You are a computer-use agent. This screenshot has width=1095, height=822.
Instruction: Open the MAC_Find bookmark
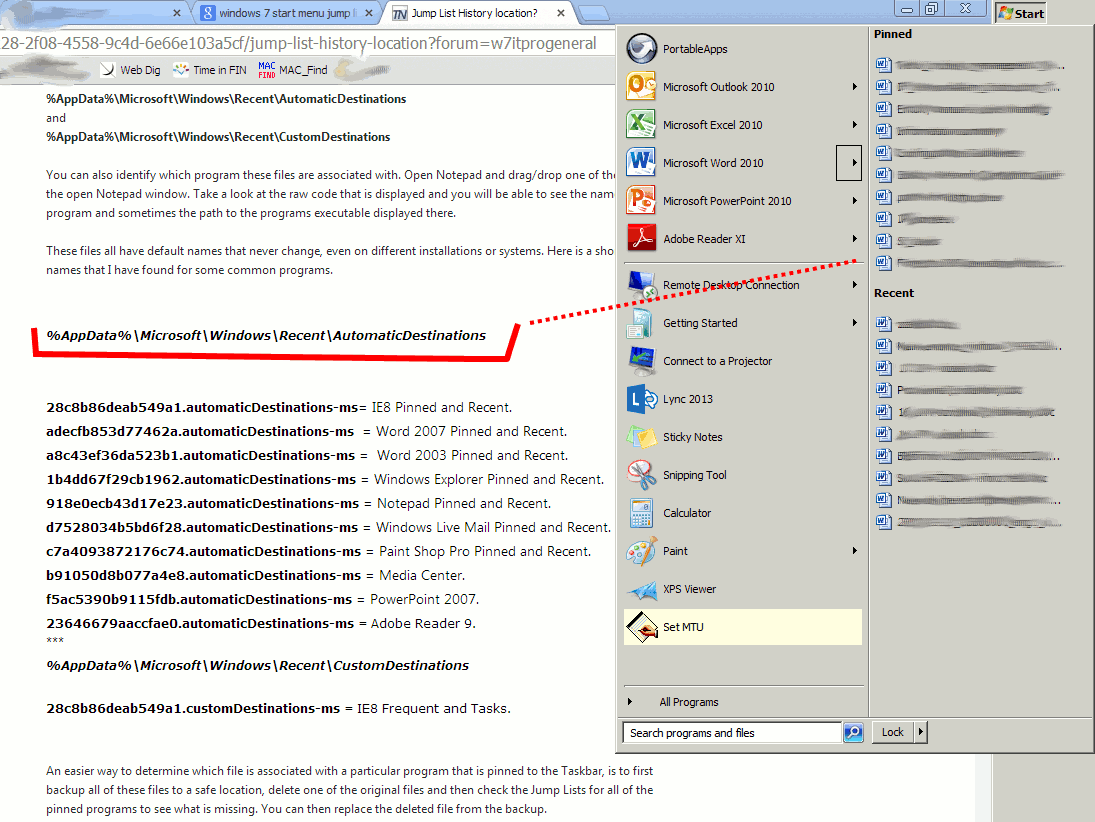(x=293, y=70)
